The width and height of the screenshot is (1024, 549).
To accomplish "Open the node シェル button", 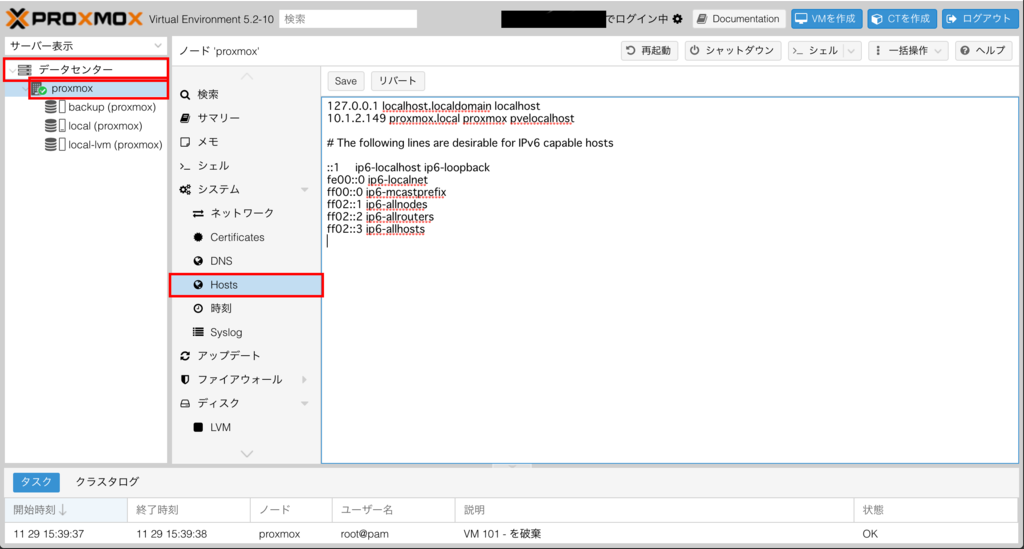I will tap(816, 50).
